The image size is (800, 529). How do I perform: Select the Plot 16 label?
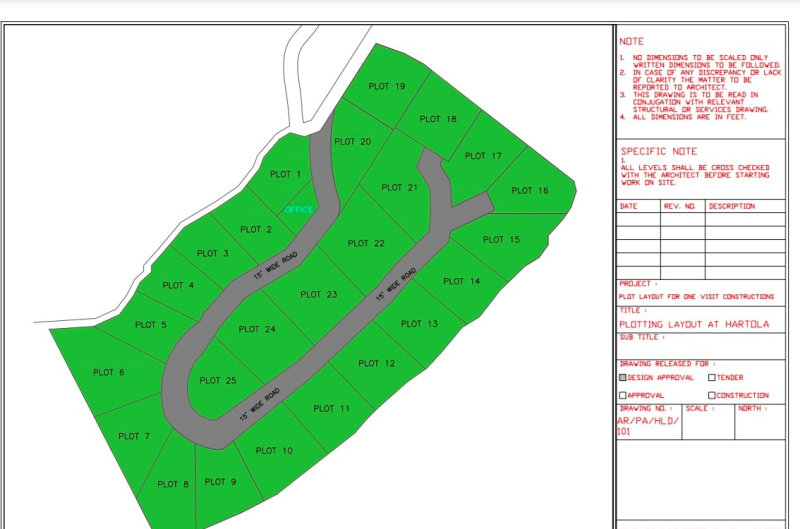(x=530, y=190)
